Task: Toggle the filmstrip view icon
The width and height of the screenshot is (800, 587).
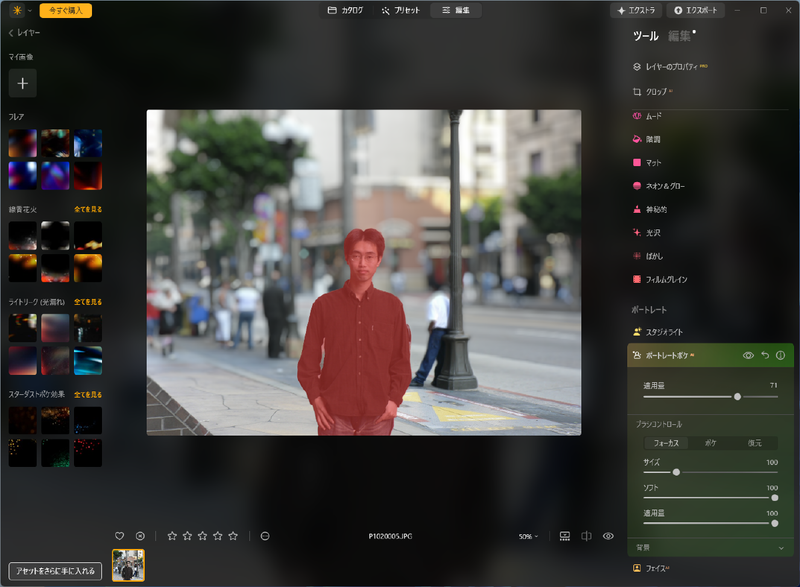Action: coord(565,536)
